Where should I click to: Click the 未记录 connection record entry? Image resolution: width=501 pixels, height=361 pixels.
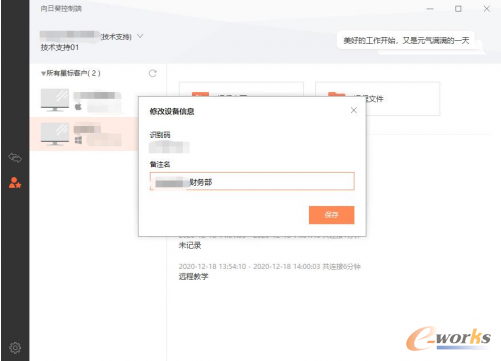[x=190, y=246]
